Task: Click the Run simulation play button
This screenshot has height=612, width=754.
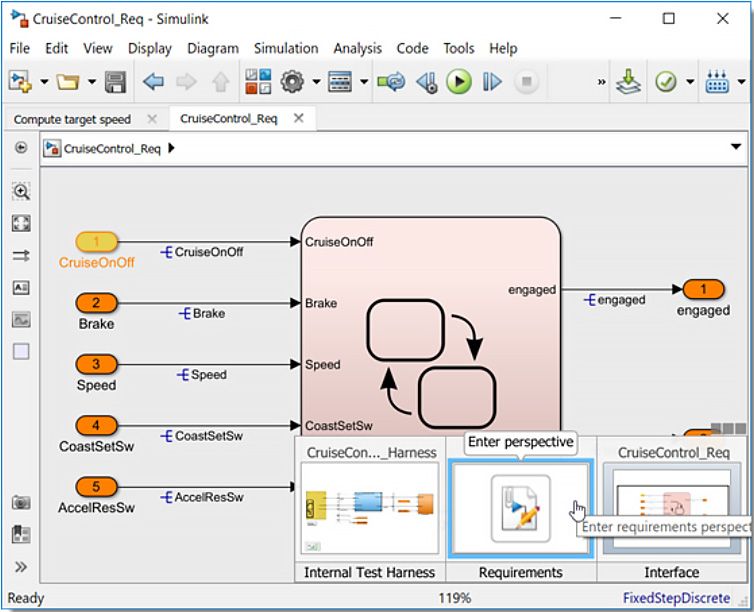Action: click(x=458, y=82)
